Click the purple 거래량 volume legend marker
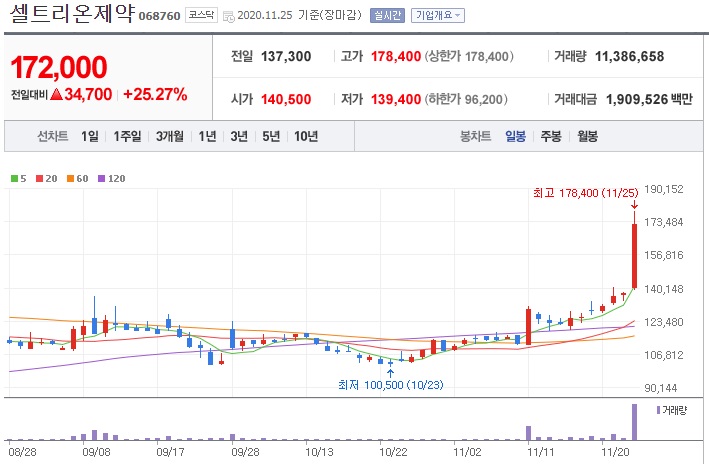 pos(658,410)
